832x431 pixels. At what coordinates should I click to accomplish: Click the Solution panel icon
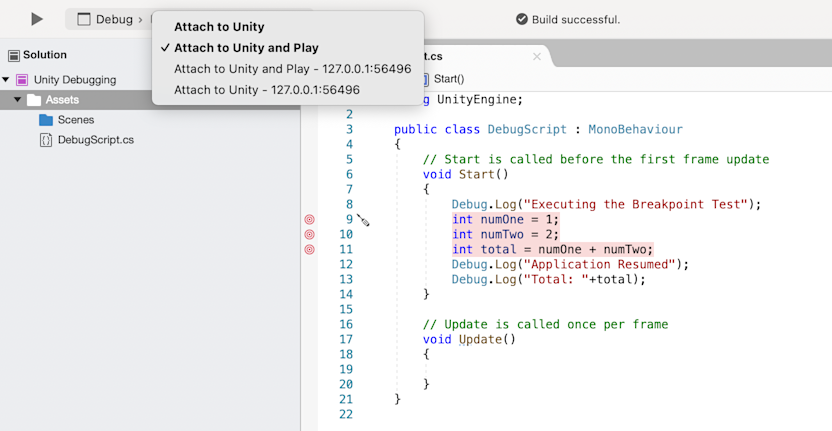14,55
